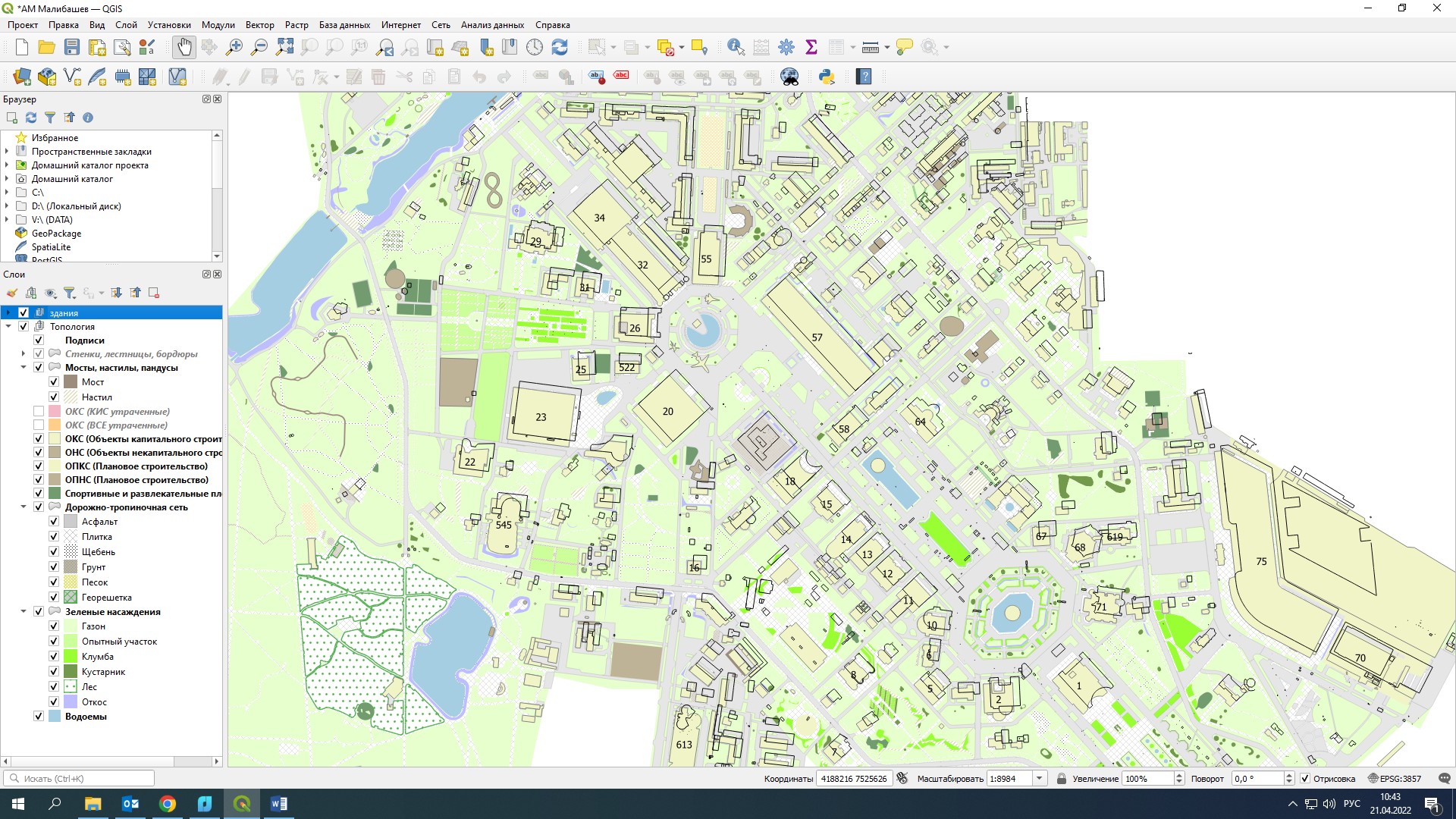Image resolution: width=1456 pixels, height=819 pixels.
Task: Open the Вектор menu
Action: [x=259, y=25]
